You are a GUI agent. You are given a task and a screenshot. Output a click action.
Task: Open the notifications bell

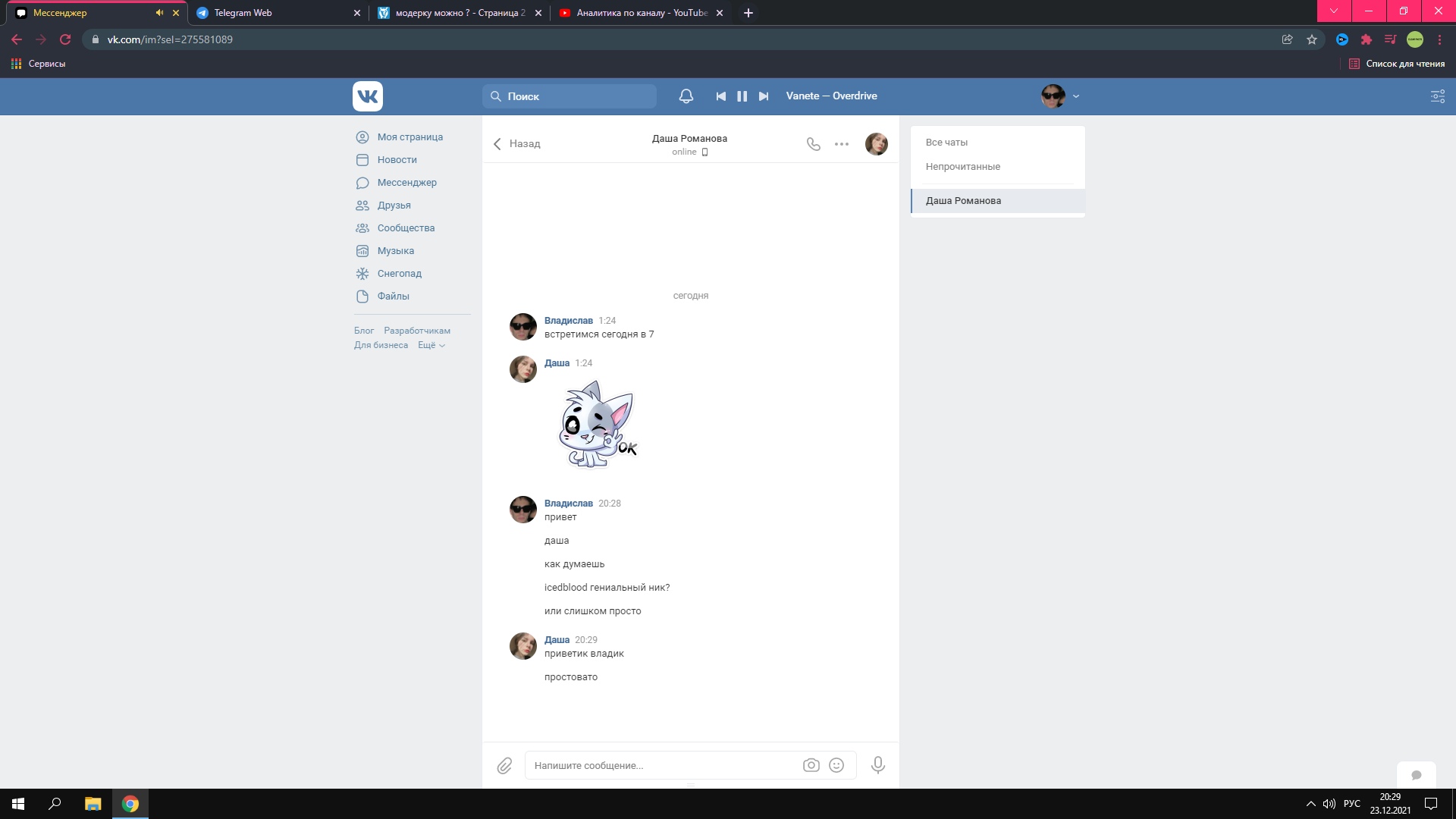(686, 96)
